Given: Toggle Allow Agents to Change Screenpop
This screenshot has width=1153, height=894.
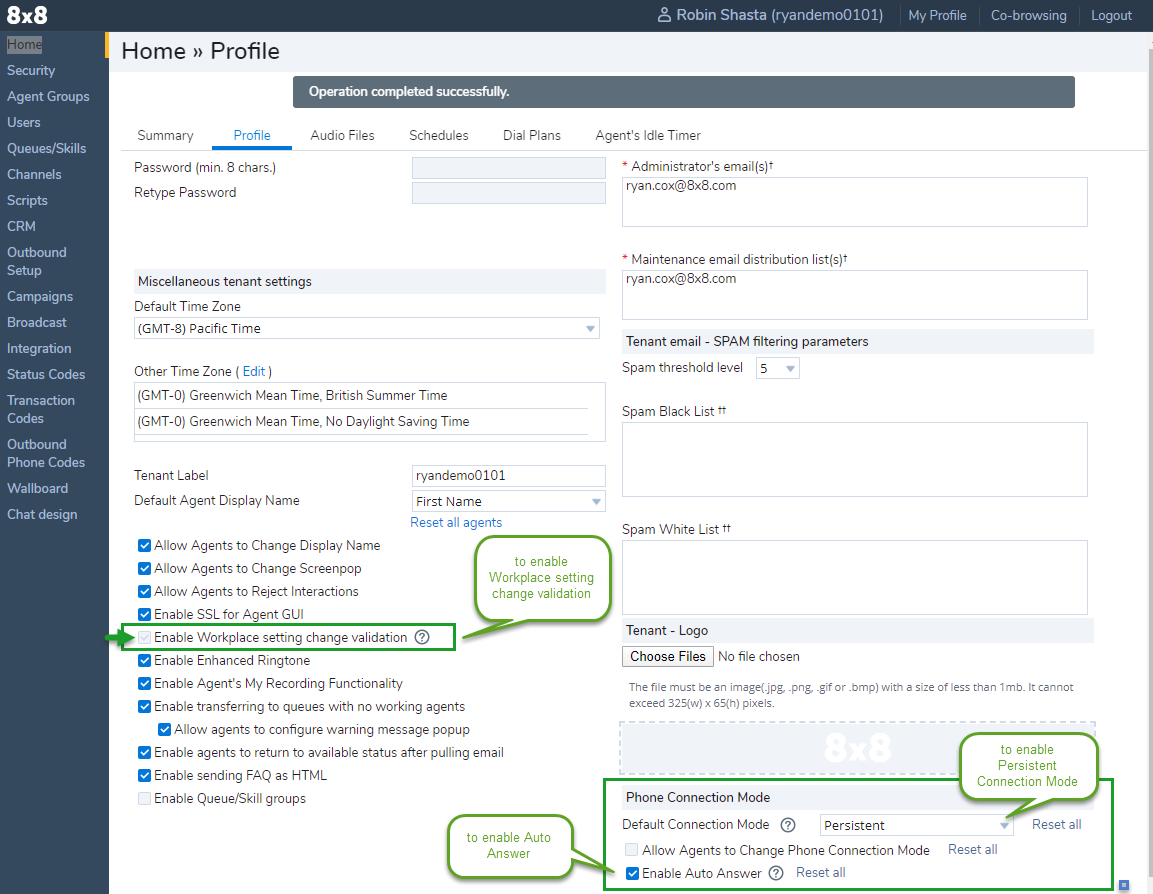Looking at the screenshot, I should click(145, 568).
